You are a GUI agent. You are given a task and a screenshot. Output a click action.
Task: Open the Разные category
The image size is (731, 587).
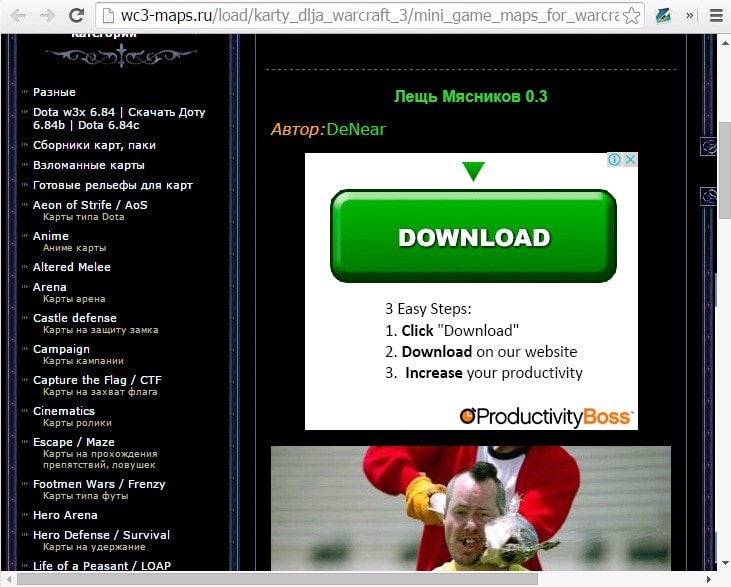pyautogui.click(x=54, y=92)
